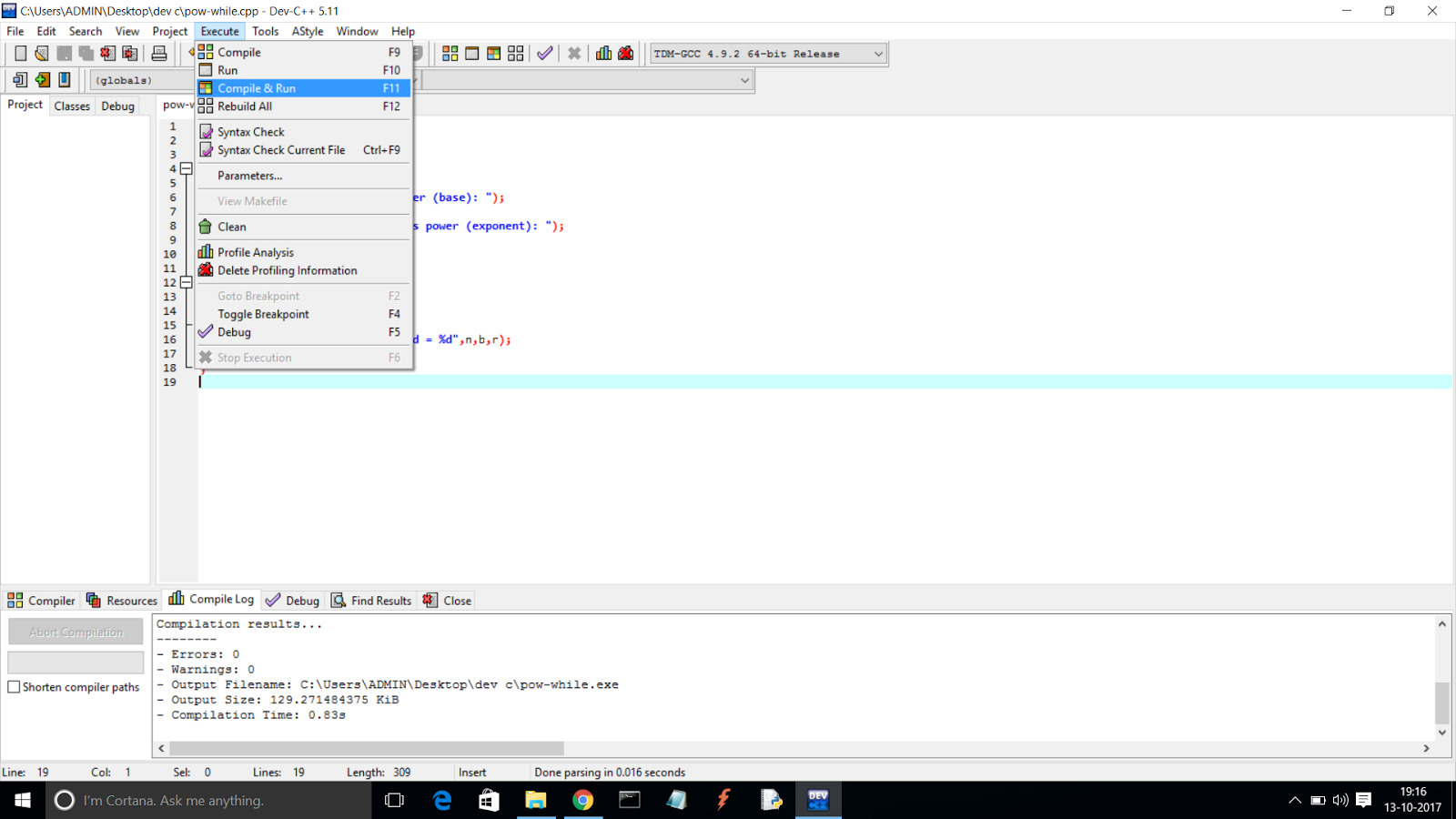Expand the fold indicator at line 12
1456x819 pixels.
[x=186, y=282]
